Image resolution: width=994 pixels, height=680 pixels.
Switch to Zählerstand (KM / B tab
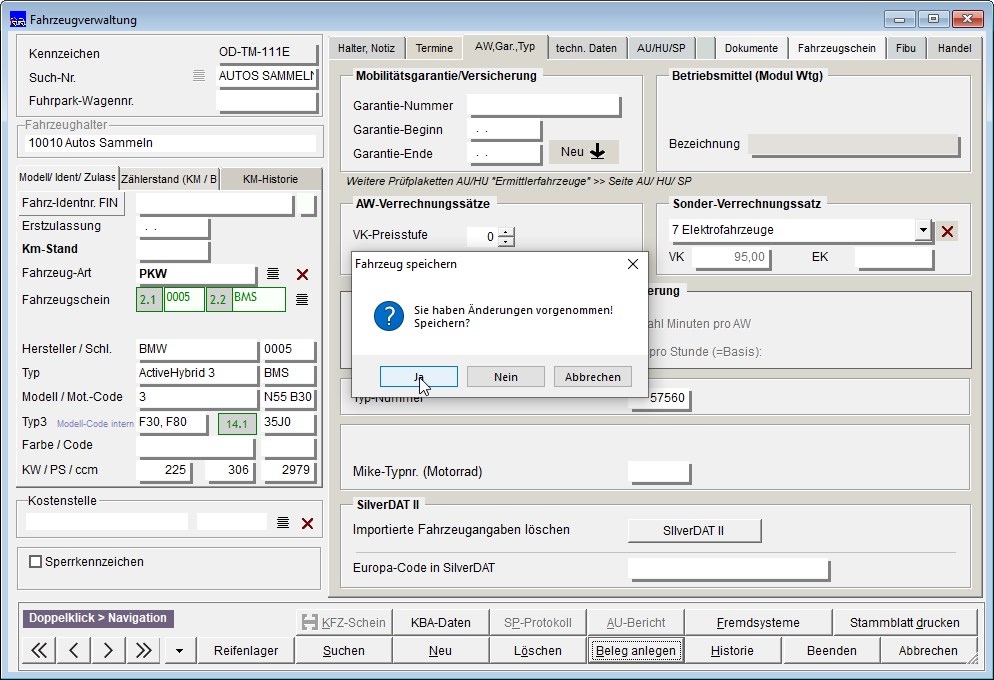click(x=169, y=179)
